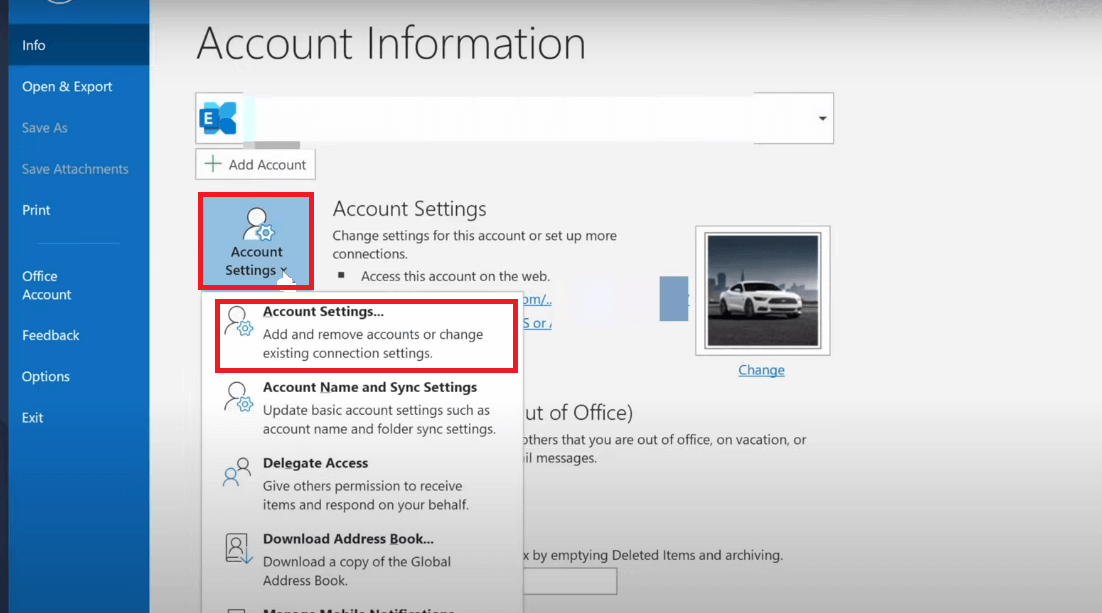The width and height of the screenshot is (1102, 613).
Task: Open the Open & Export page
Action: tap(67, 87)
